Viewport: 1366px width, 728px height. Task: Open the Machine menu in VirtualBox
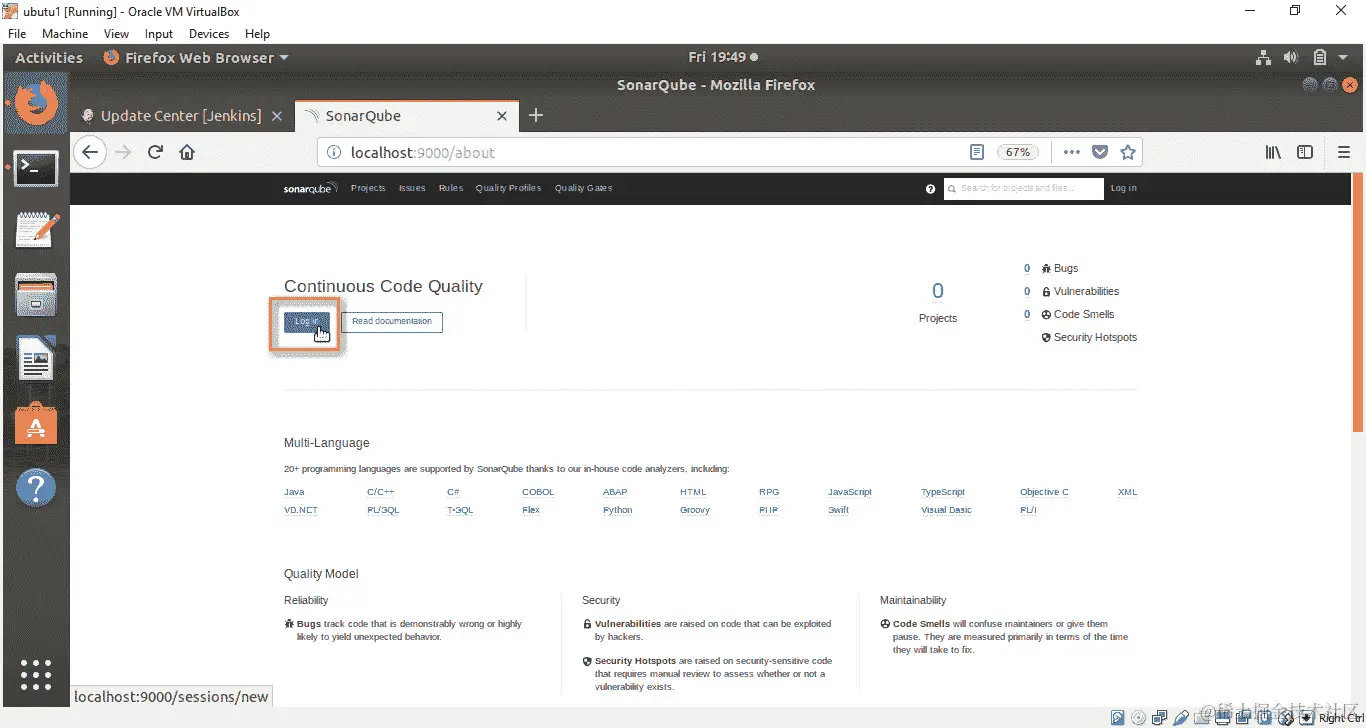pos(64,33)
